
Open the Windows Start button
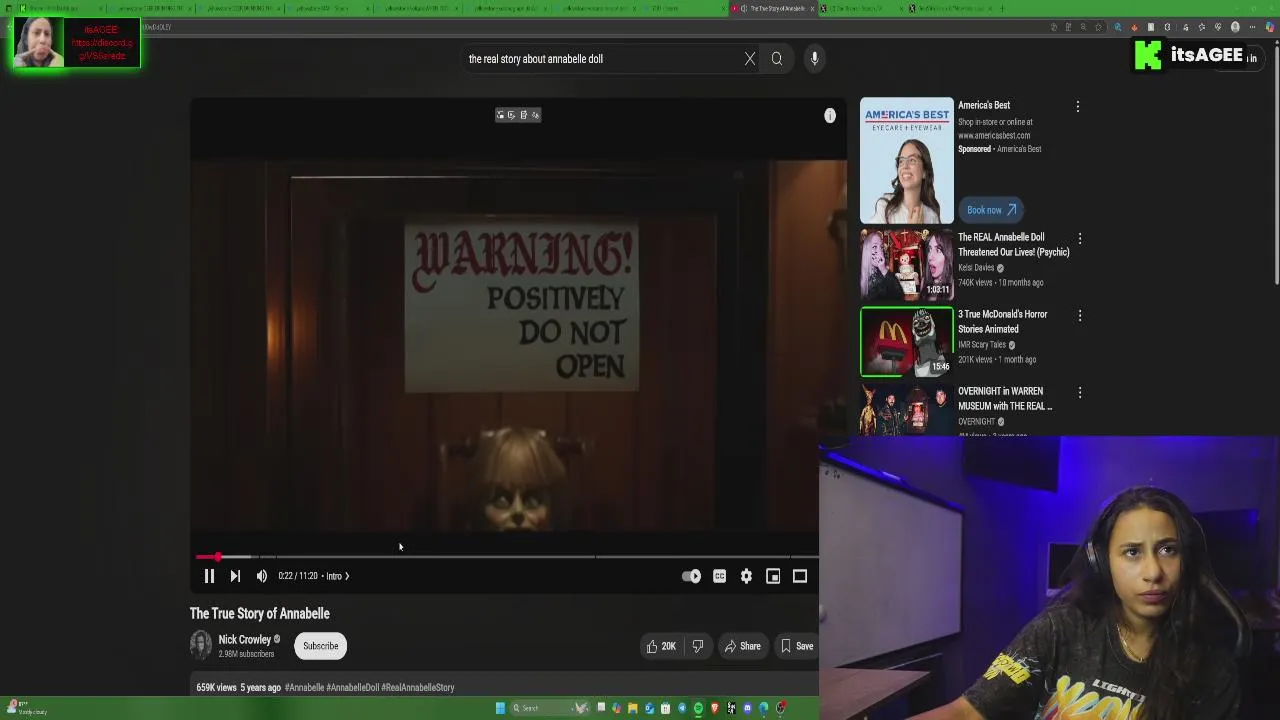point(500,708)
